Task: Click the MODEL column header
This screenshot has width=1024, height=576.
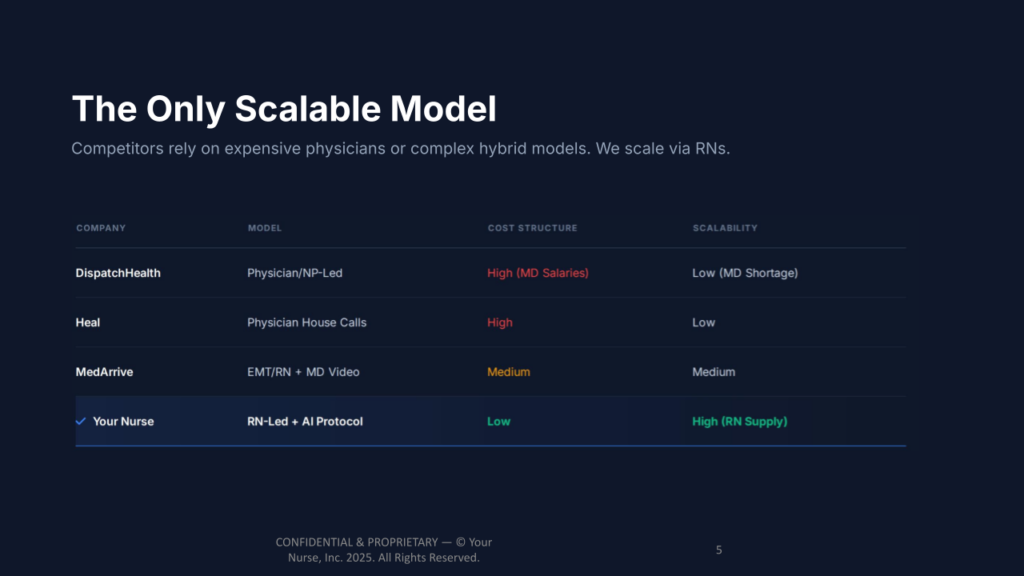Action: pyautogui.click(x=265, y=228)
